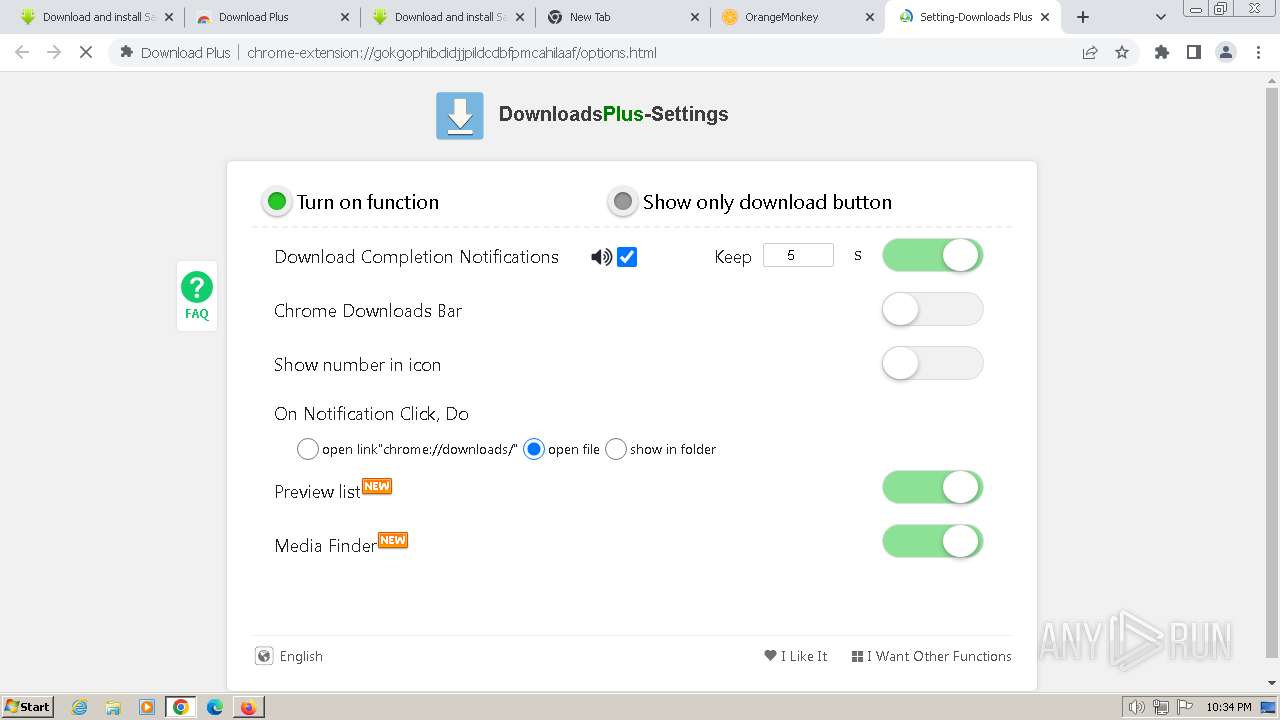This screenshot has width=1280, height=720.
Task: Open Chrome profile avatar
Action: pyautogui.click(x=1226, y=52)
